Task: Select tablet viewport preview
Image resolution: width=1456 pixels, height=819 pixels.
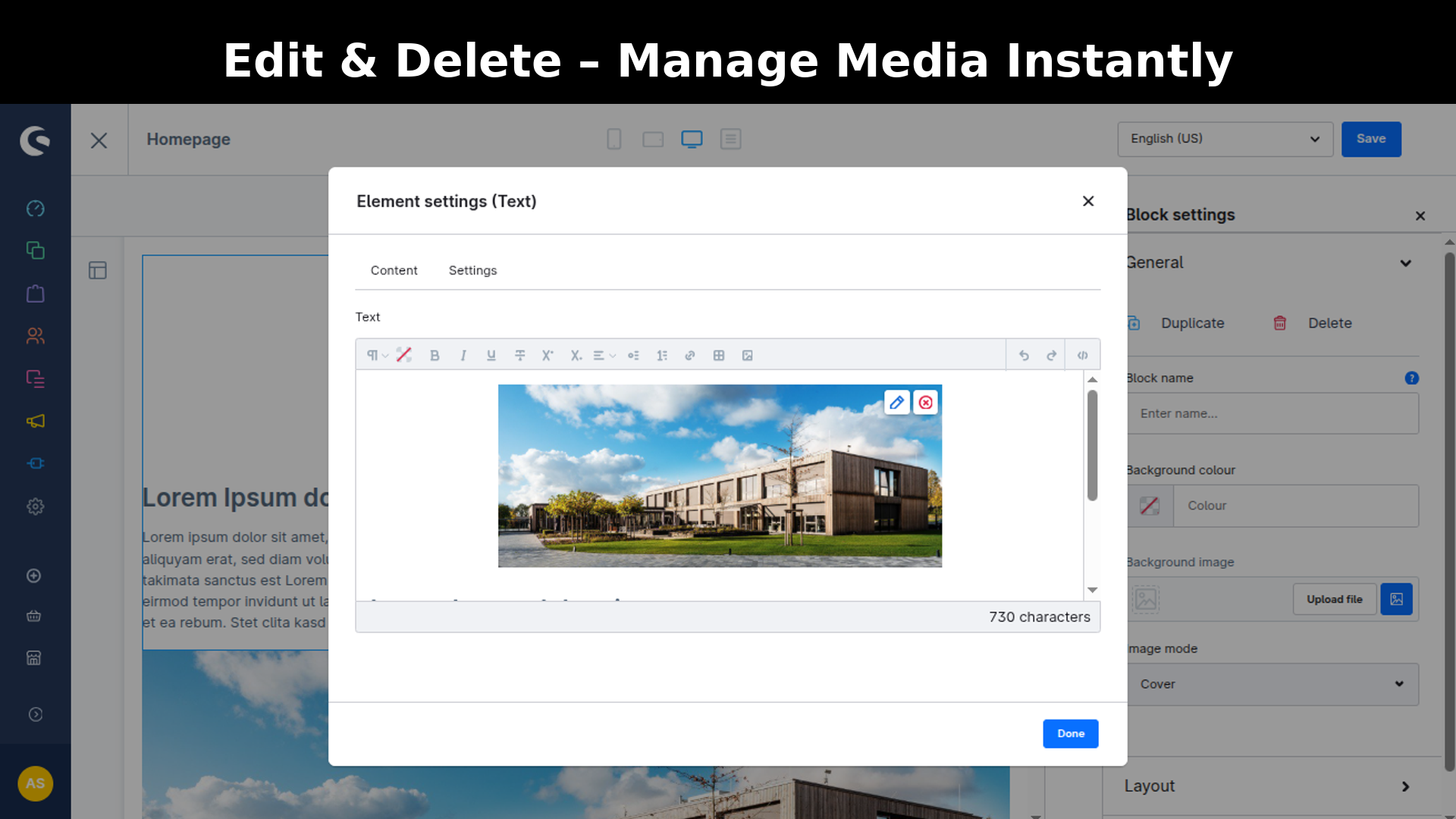Action: click(653, 139)
